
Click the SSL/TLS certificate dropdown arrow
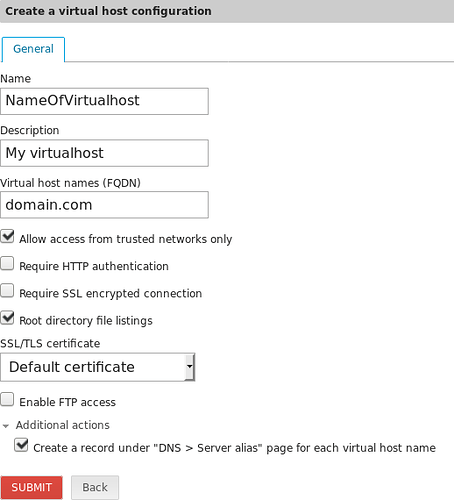pyautogui.click(x=189, y=367)
